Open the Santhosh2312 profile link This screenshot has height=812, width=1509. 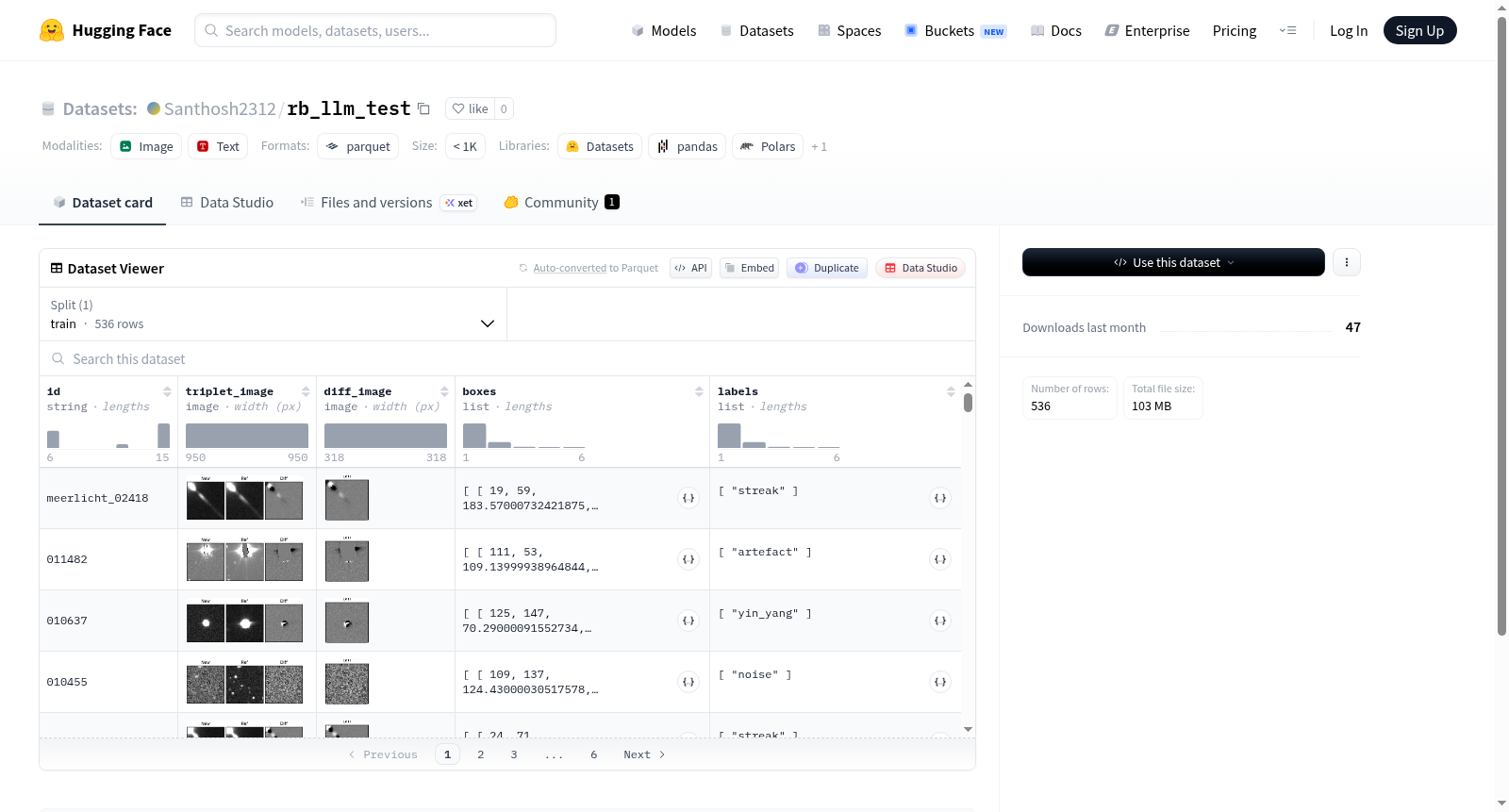tap(220, 108)
